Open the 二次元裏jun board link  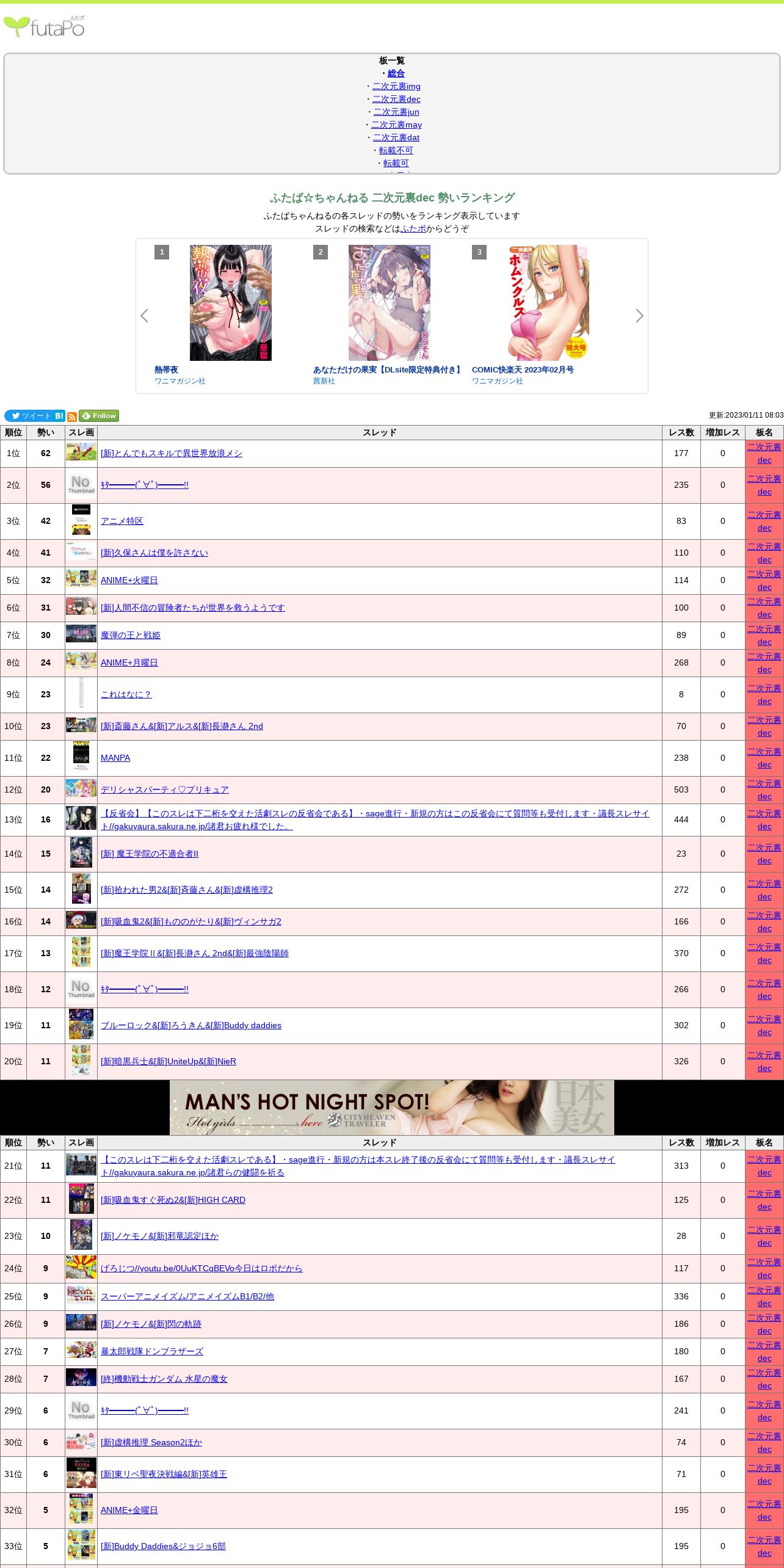point(396,112)
